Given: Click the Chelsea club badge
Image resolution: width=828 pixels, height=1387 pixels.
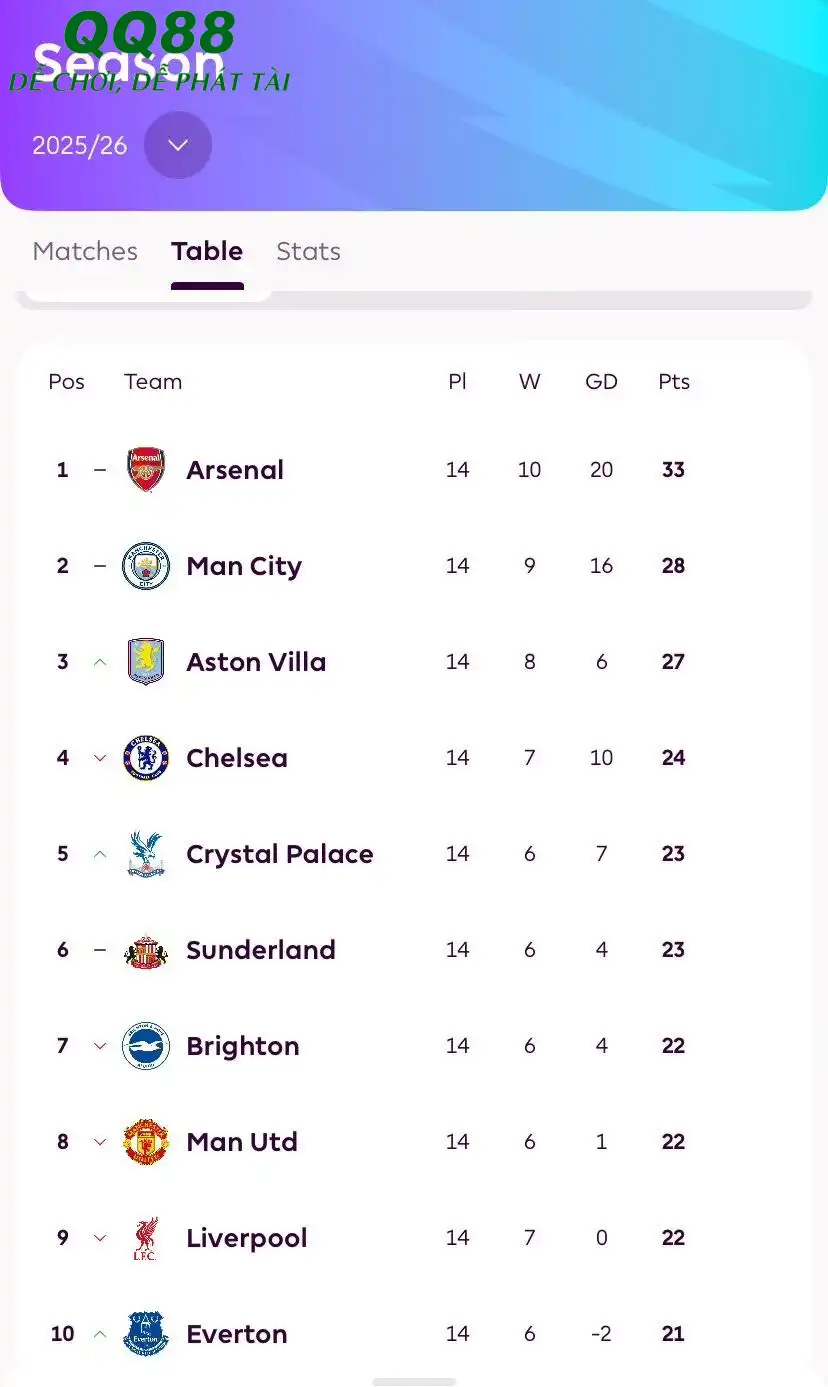Looking at the screenshot, I should pos(146,758).
